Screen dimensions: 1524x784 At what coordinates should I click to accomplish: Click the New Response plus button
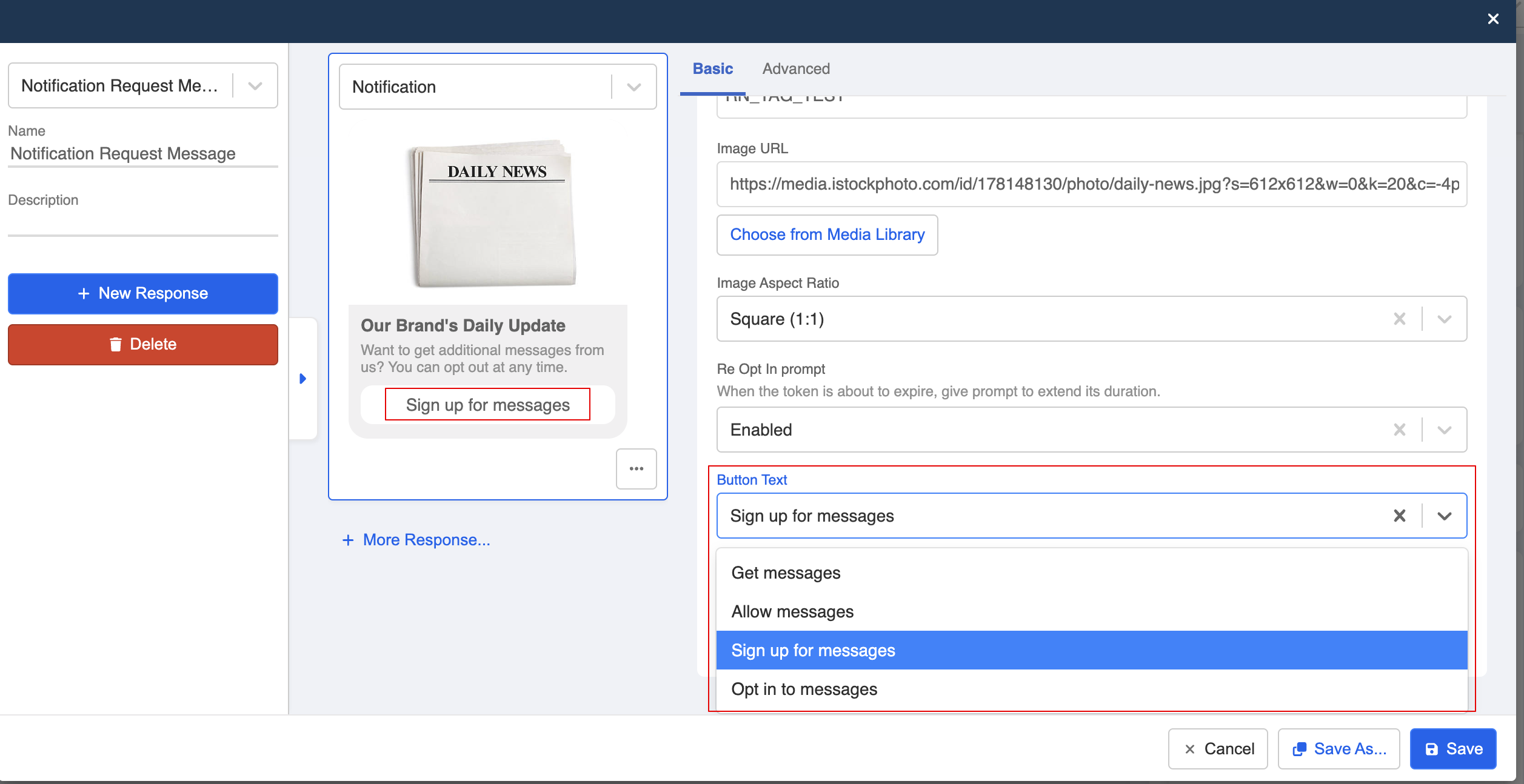pyautogui.click(x=143, y=293)
